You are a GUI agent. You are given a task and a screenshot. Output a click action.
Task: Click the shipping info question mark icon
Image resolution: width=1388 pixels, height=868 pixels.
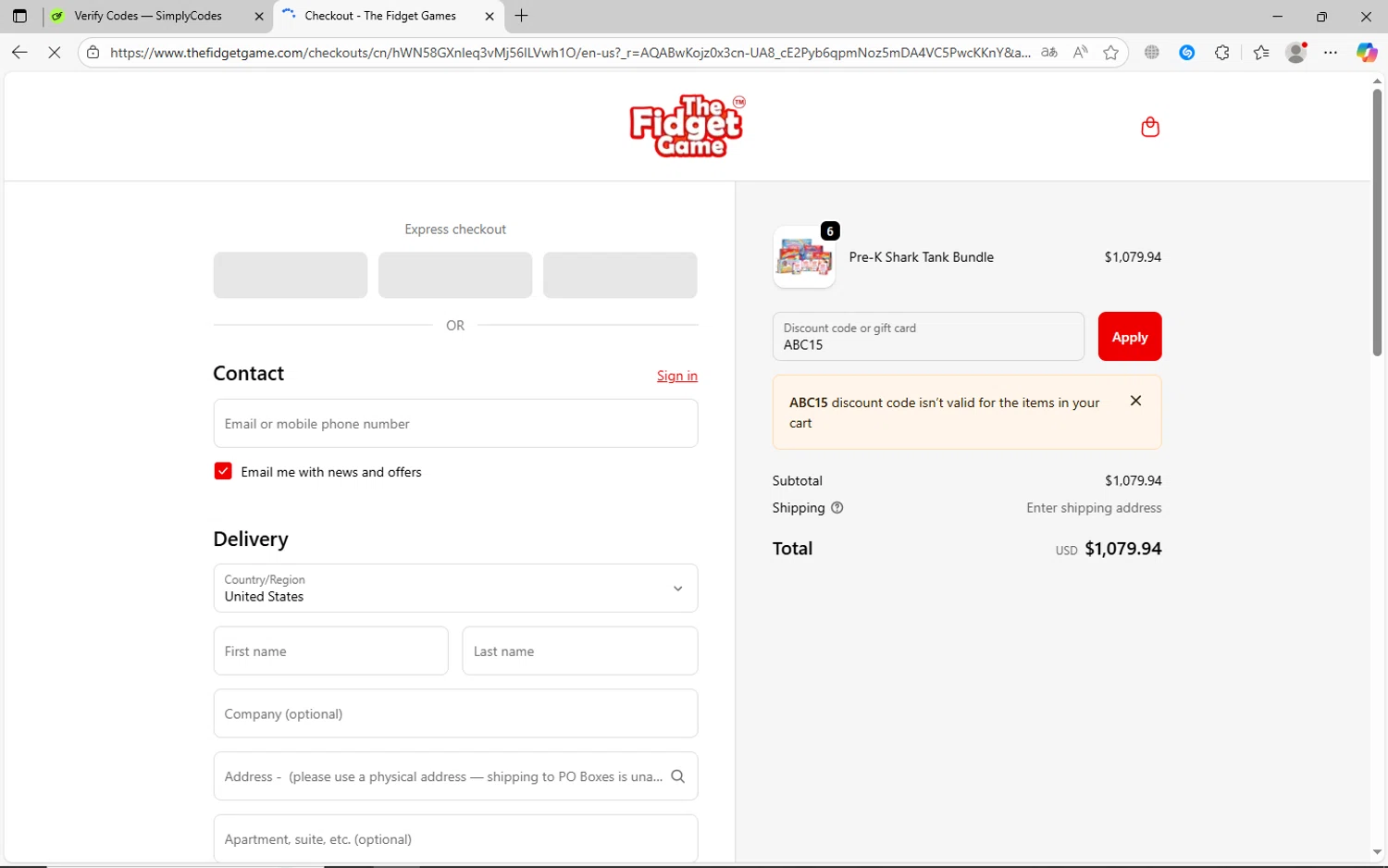[837, 508]
